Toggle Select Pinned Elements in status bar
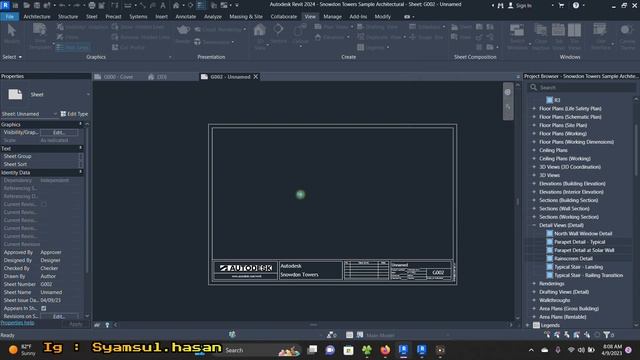Viewport: 640px width, 360px height. (567, 335)
